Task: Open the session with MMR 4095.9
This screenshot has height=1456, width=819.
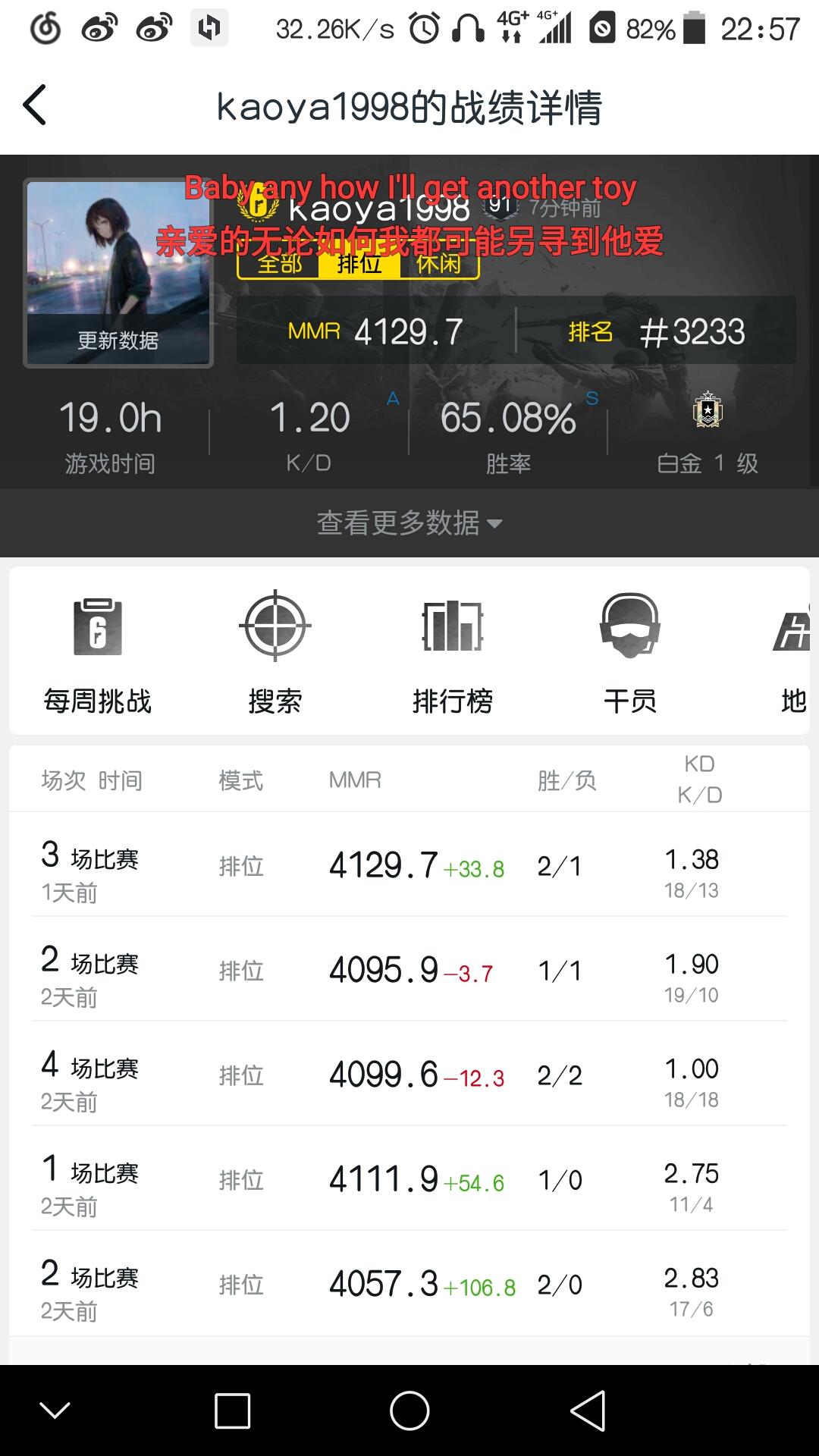Action: click(409, 971)
